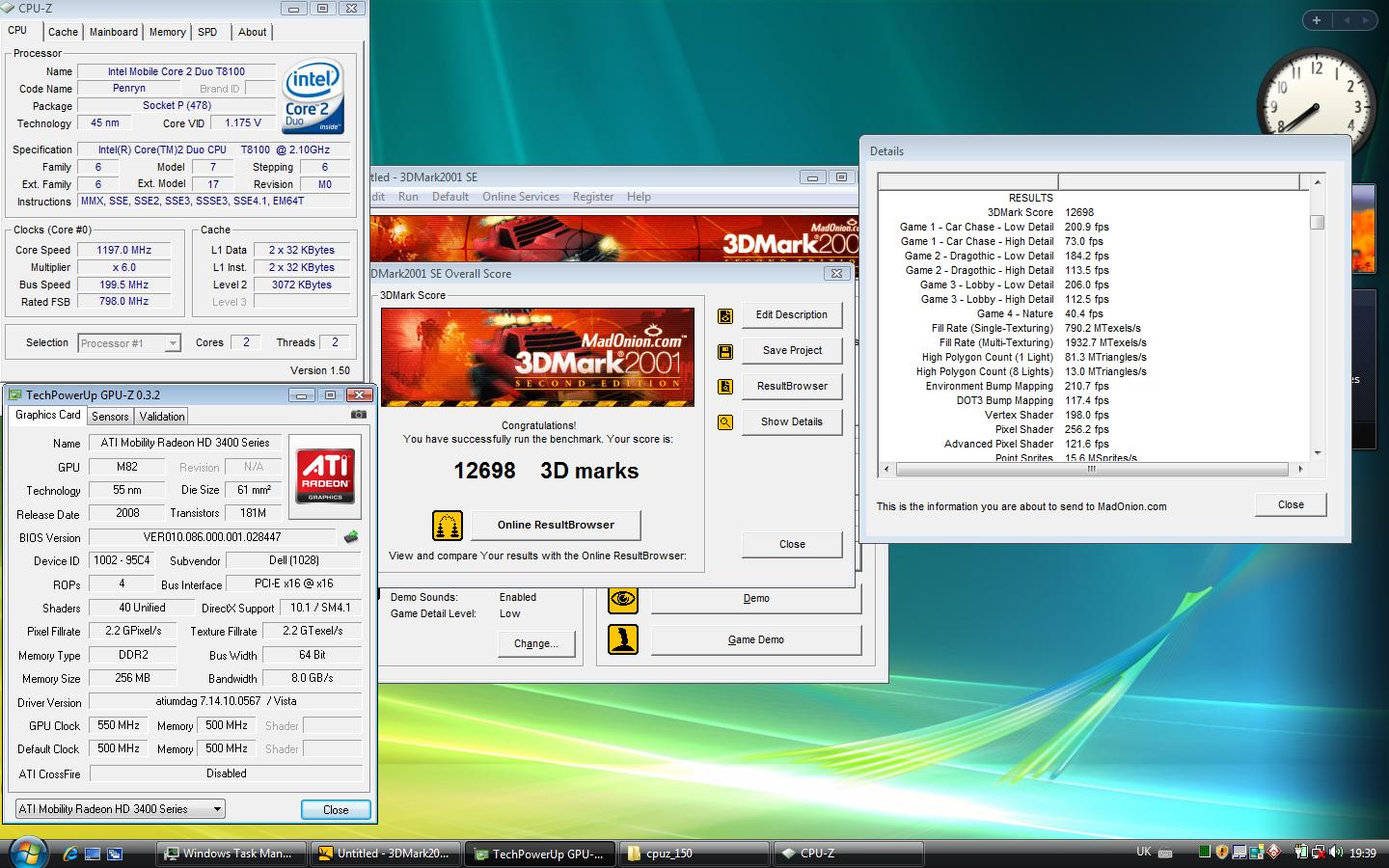This screenshot has width=1389, height=868.
Task: Click the Intel Core 2 Duo logo
Action: click(x=313, y=98)
